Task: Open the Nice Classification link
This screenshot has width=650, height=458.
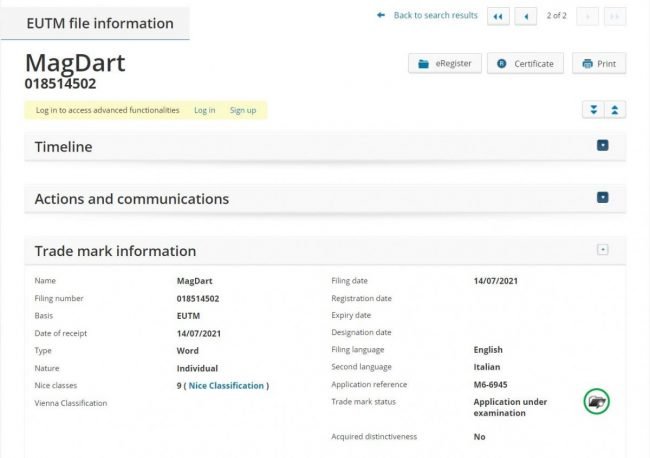Action: pos(226,385)
